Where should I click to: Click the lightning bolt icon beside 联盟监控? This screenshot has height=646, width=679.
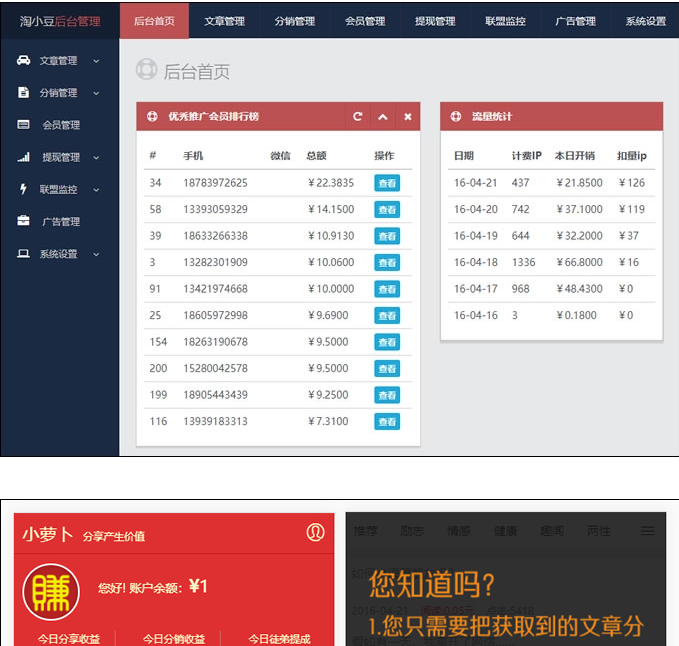pos(23,189)
